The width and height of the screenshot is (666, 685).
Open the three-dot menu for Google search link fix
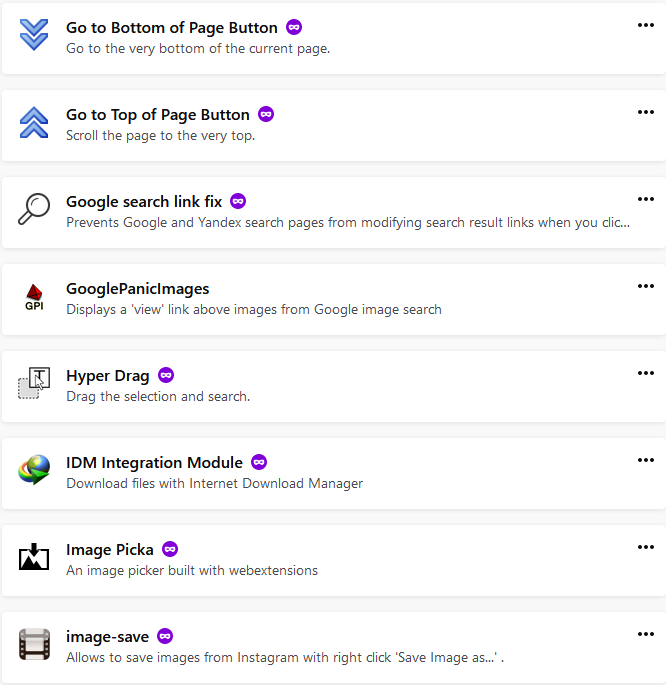pos(645,199)
